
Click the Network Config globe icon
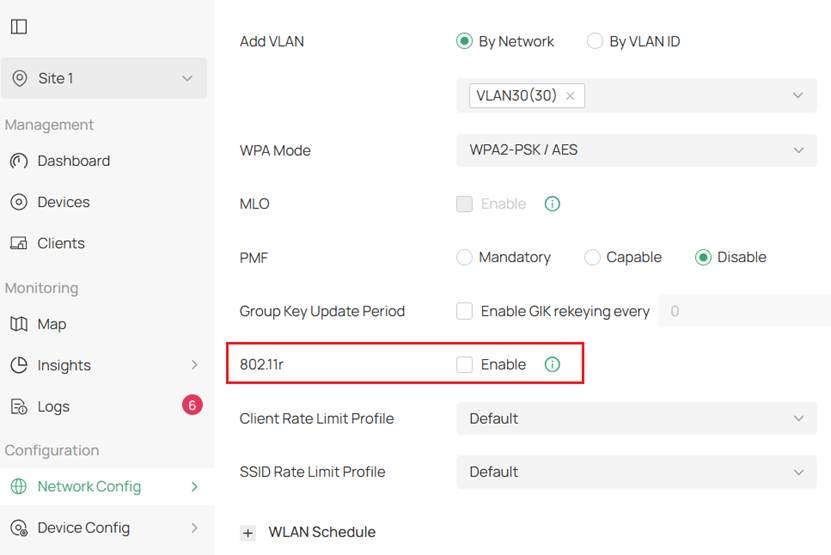coord(19,486)
